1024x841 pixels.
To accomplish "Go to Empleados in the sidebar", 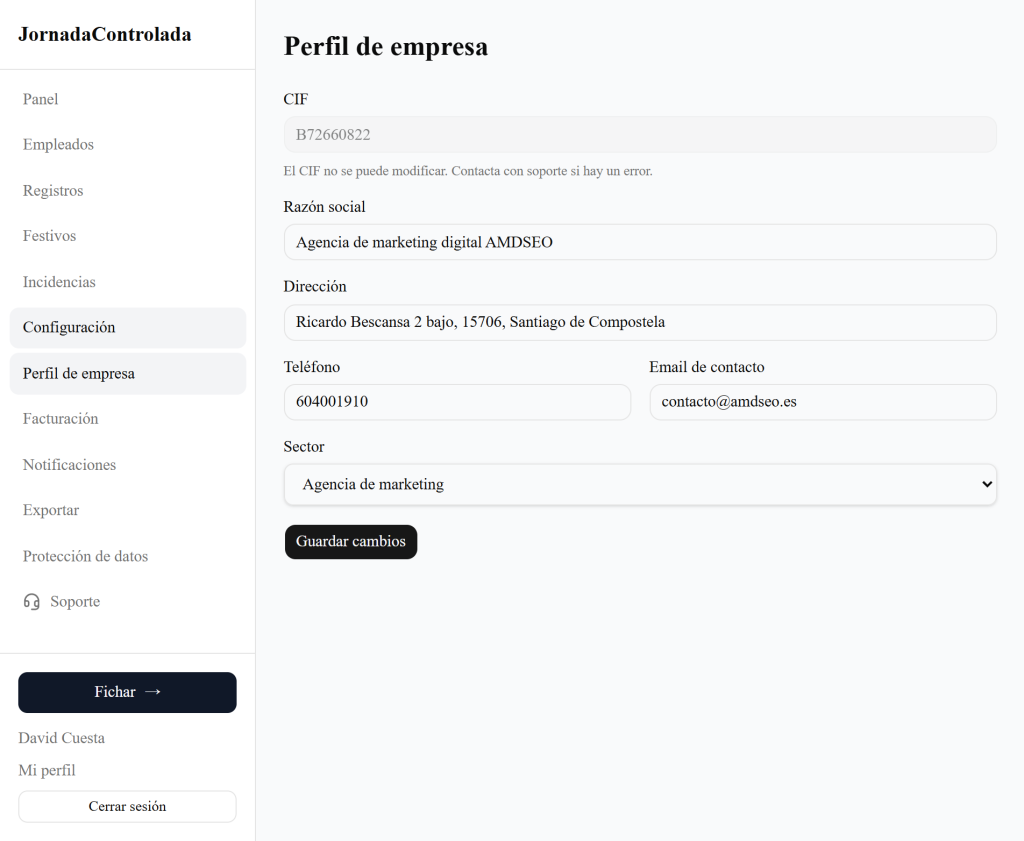I will coord(58,145).
